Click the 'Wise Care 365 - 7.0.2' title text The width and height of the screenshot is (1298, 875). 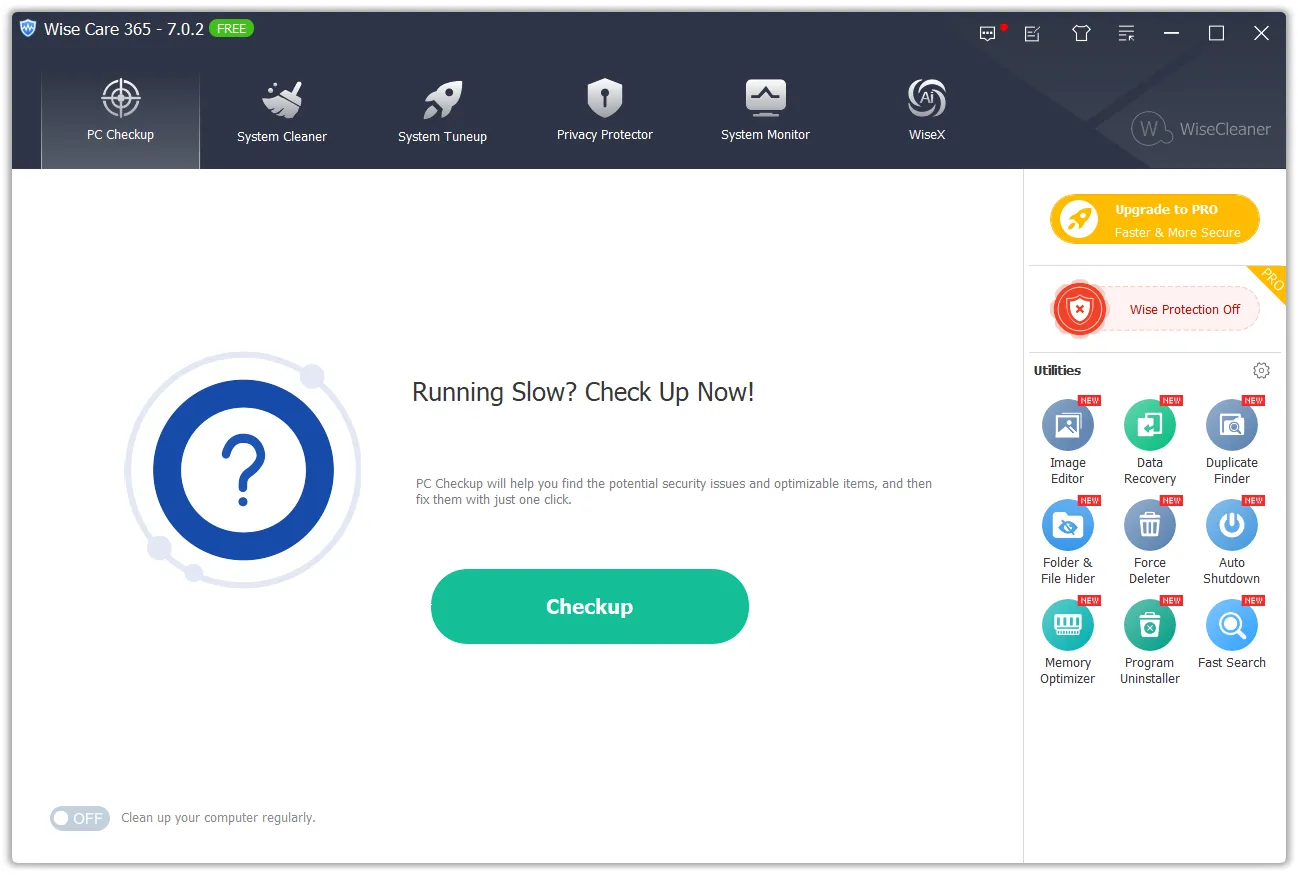124,29
